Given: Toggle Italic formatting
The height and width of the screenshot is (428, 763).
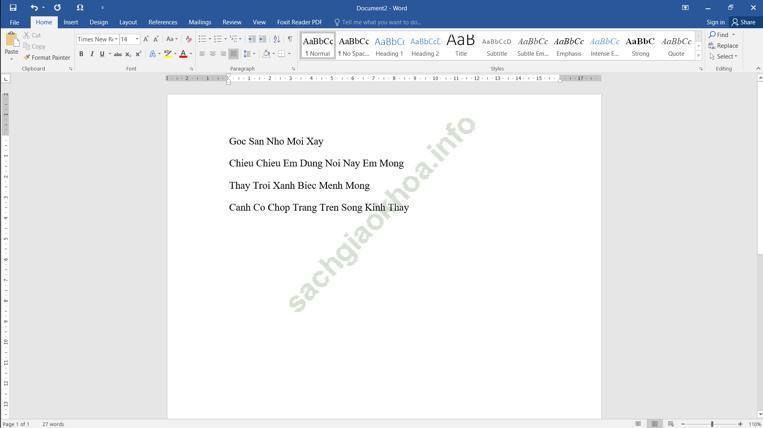Looking at the screenshot, I should (91, 54).
